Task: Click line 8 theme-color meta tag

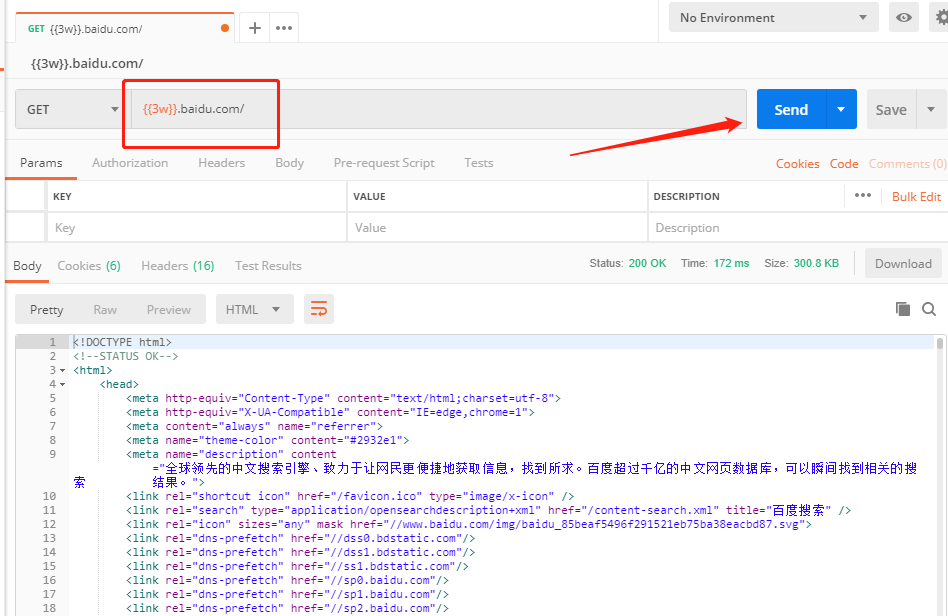Action: coord(268,440)
